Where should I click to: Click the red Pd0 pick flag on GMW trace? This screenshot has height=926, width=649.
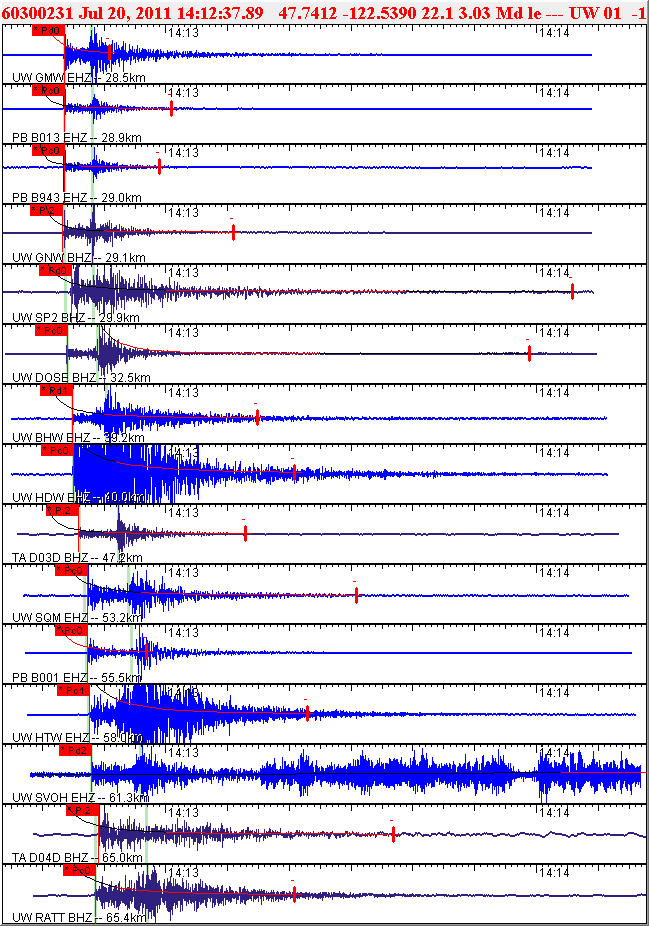point(48,30)
